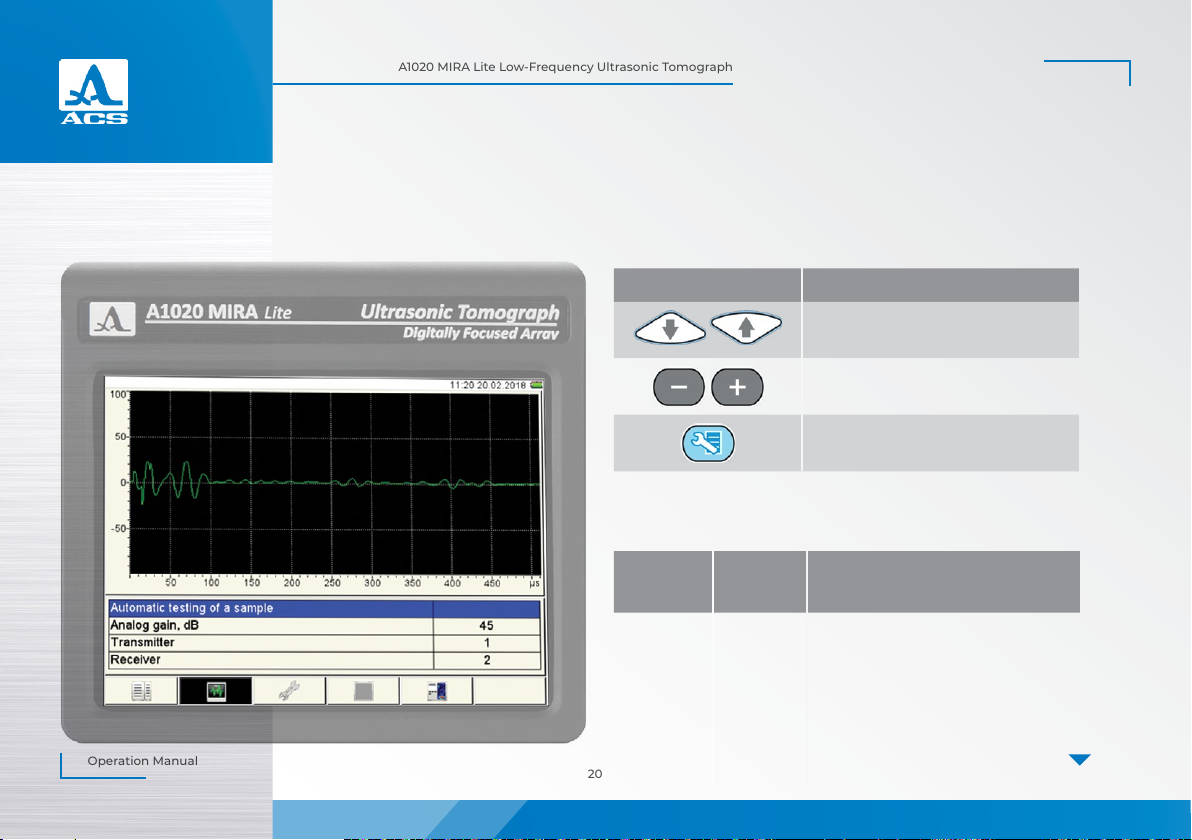Click the gray square icon on the device screen
Viewport: 1192px width, 840px height.
pos(363,691)
